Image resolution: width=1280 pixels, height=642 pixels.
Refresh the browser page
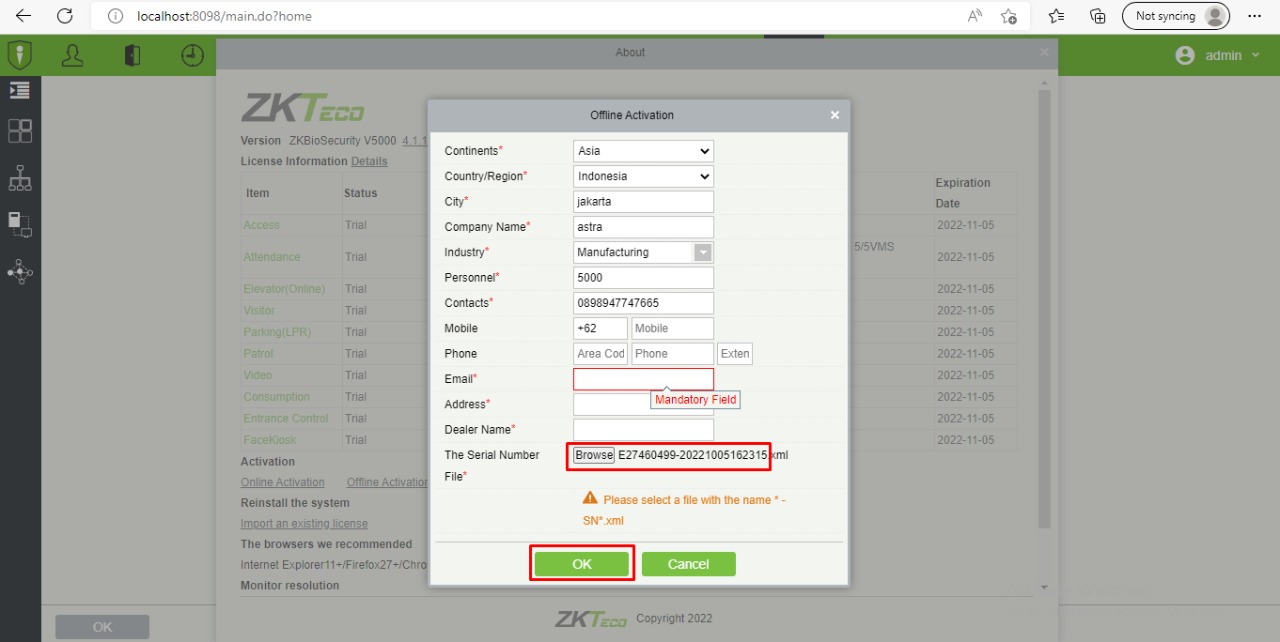(x=65, y=16)
